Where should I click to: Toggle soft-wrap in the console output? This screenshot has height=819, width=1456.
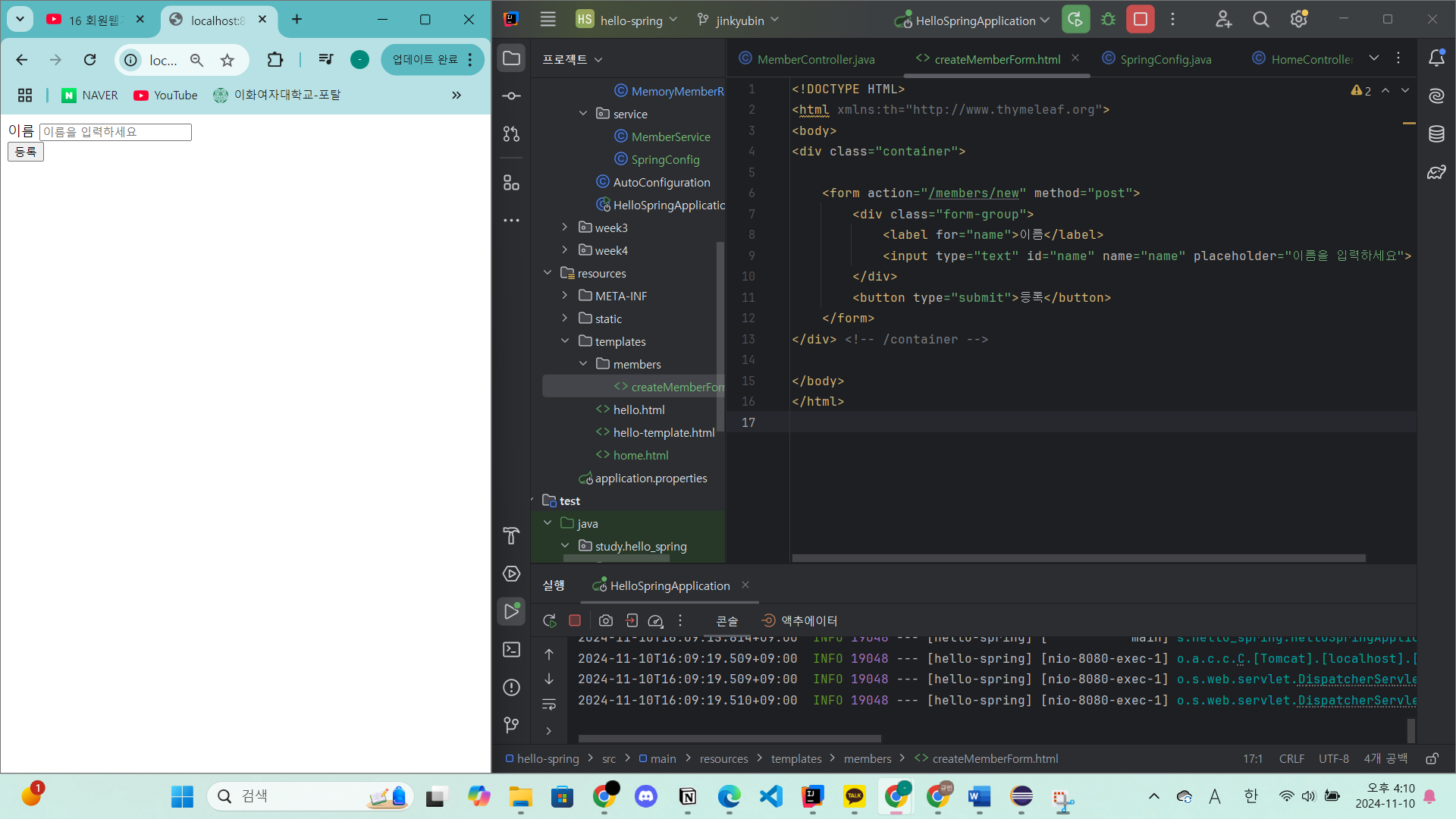[549, 704]
